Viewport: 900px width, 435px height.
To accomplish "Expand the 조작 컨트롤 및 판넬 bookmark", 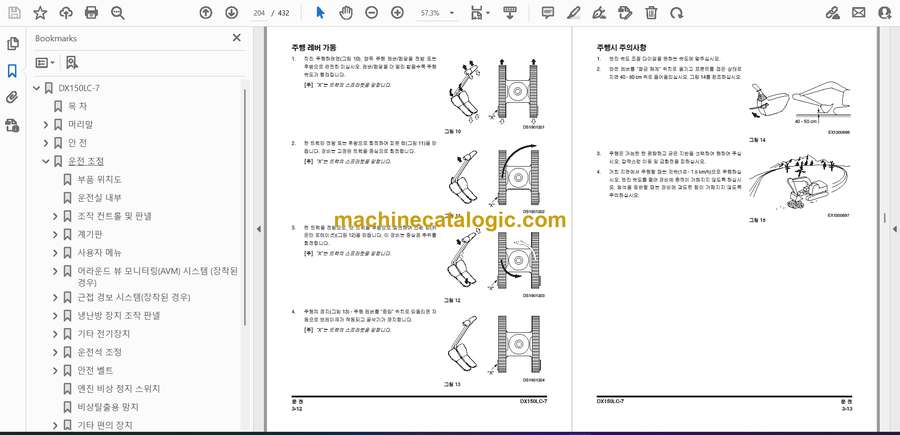I will [55, 216].
